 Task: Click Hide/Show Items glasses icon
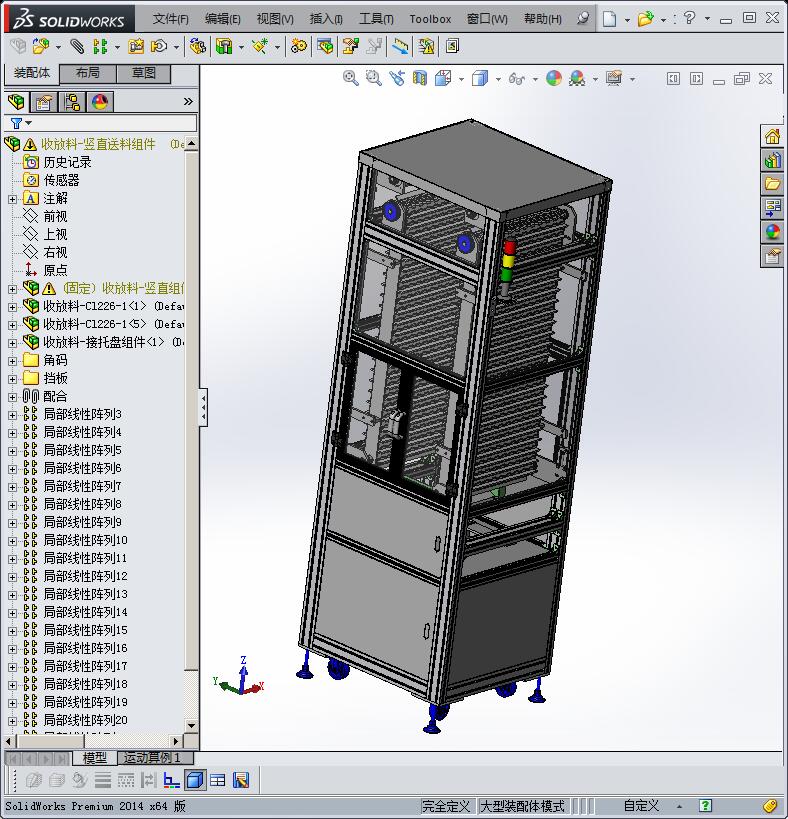pyautogui.click(x=516, y=78)
